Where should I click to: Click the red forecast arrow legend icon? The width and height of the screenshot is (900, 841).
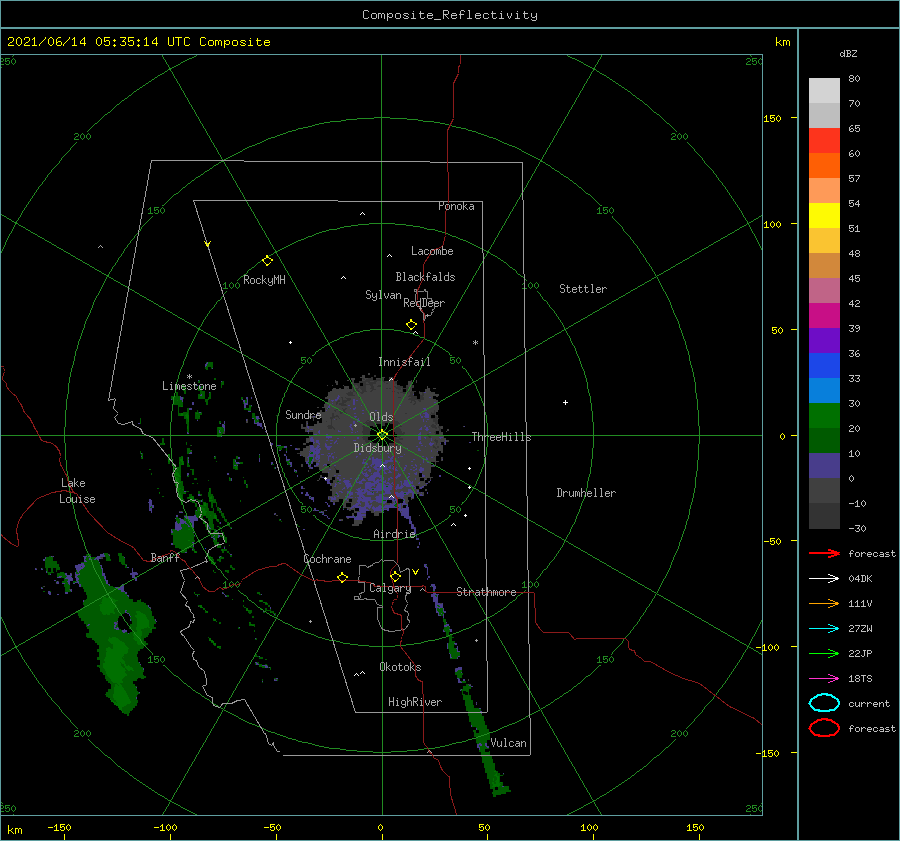click(x=824, y=553)
